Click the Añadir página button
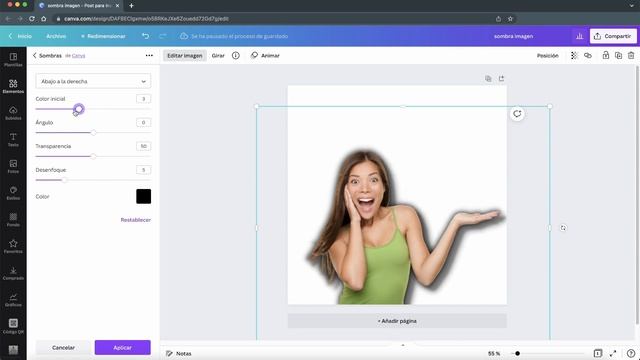The height and width of the screenshot is (360, 640). tap(397, 321)
